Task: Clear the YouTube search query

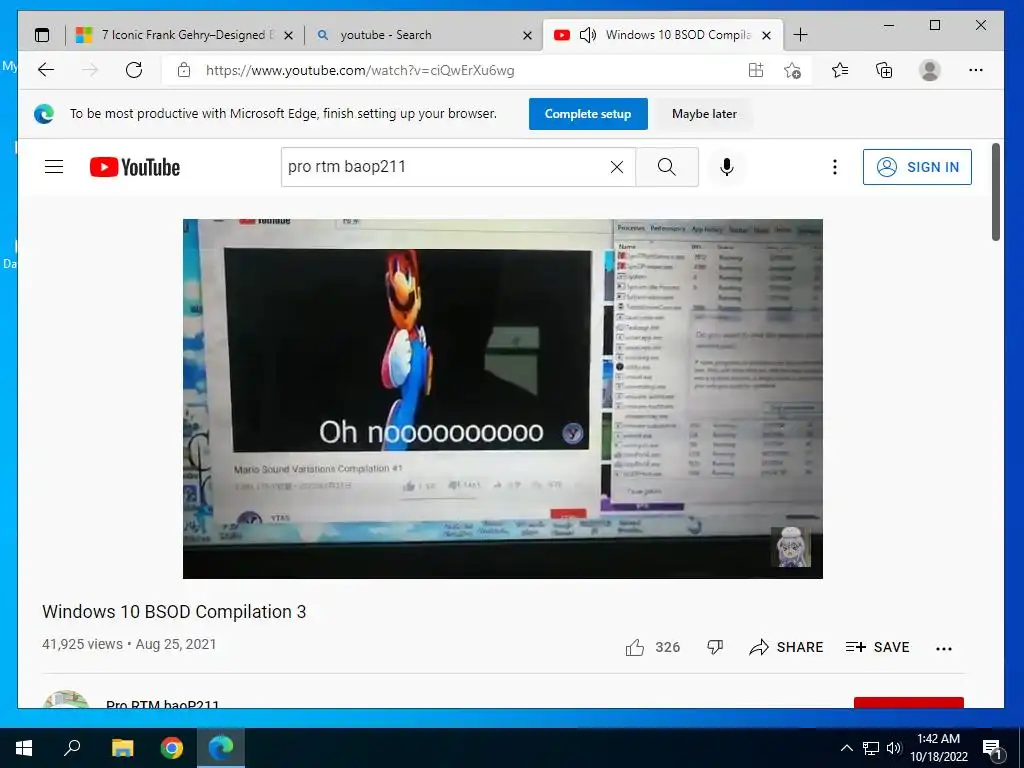Action: tap(616, 167)
